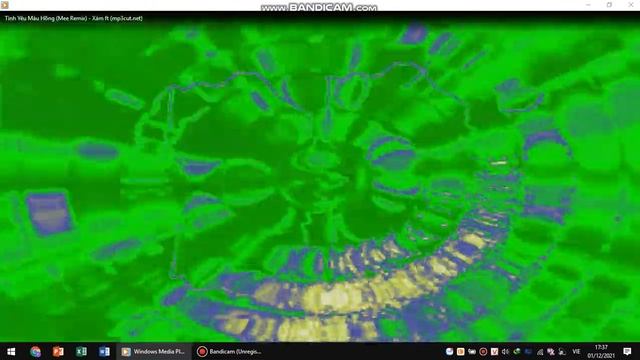Screen dimensions: 640x360
Task: Open the clock showing 17:37
Action: [x=601, y=351]
